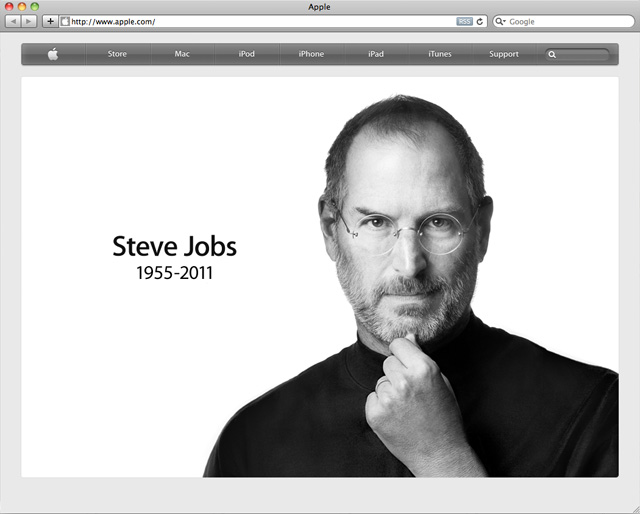Reload the page with the refresh icon

coord(480,22)
